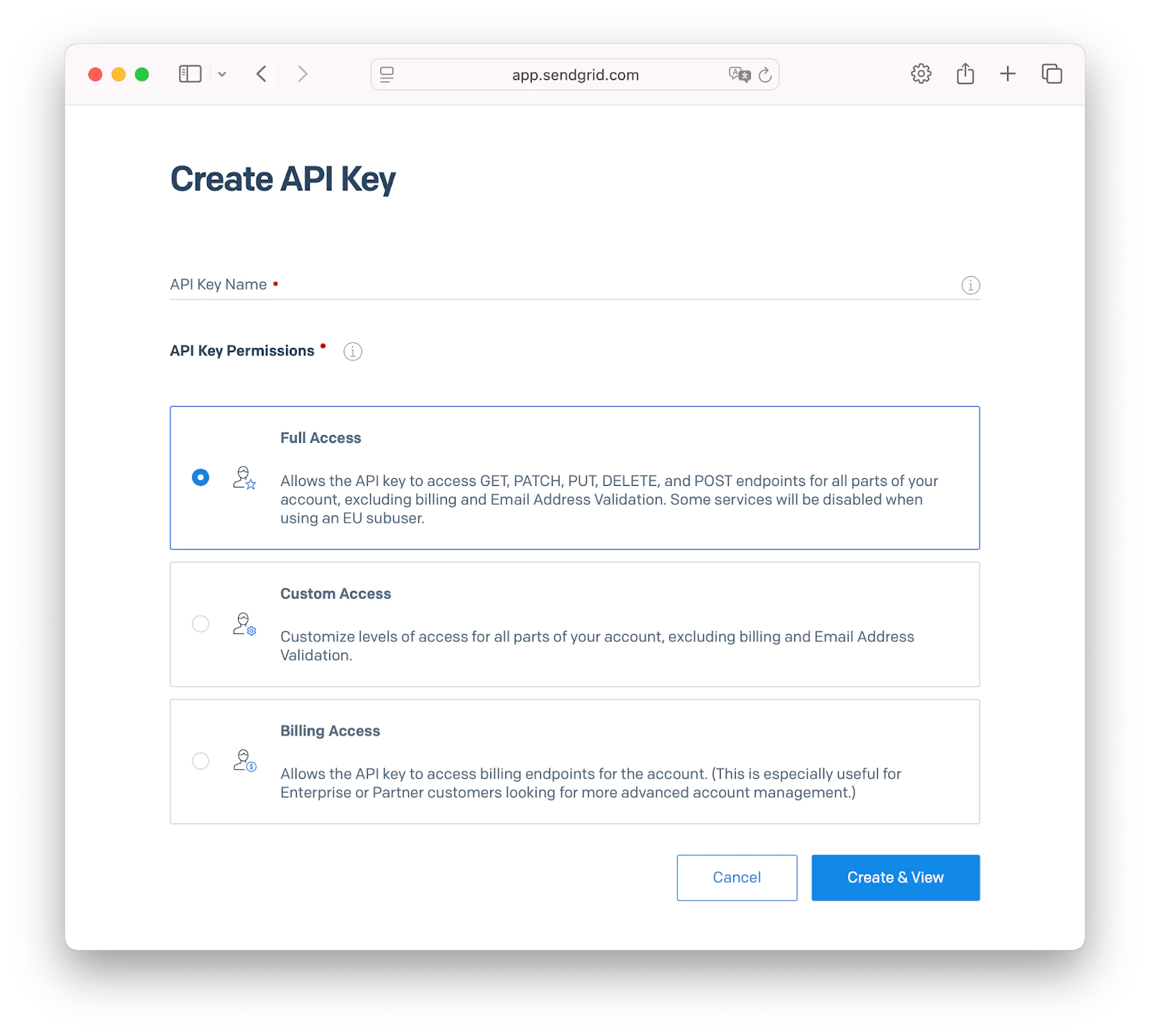Focus the API Key Name input field
Screen dimensions: 1150x1036
(561, 285)
